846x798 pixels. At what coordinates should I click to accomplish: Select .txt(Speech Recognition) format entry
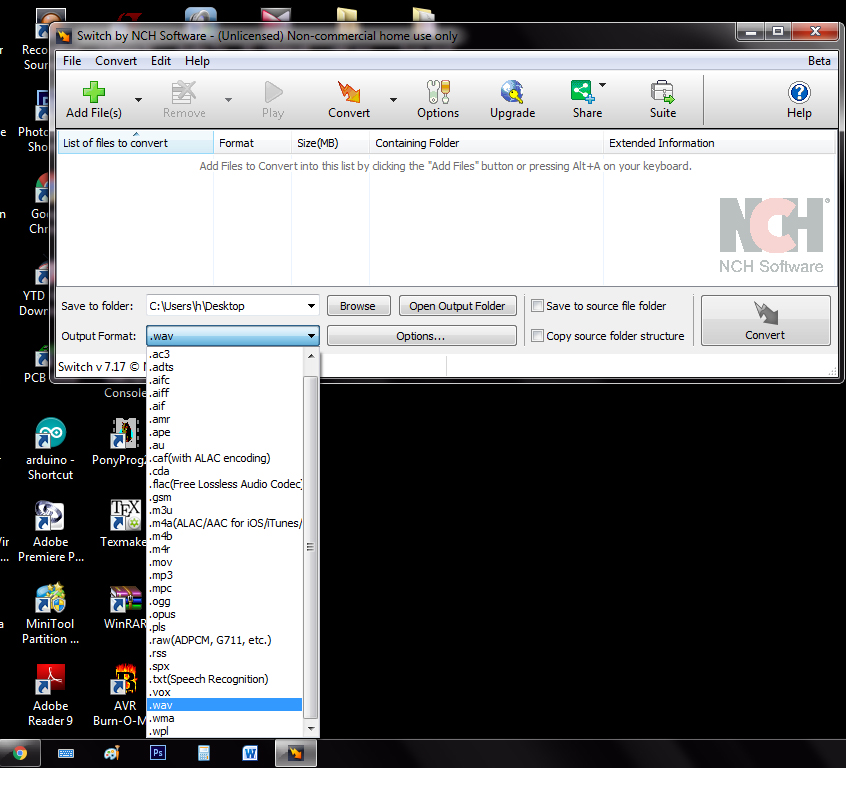(x=224, y=679)
